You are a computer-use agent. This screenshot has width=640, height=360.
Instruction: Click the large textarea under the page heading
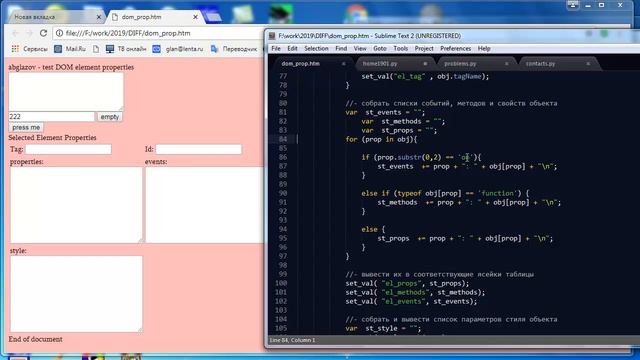click(66, 91)
